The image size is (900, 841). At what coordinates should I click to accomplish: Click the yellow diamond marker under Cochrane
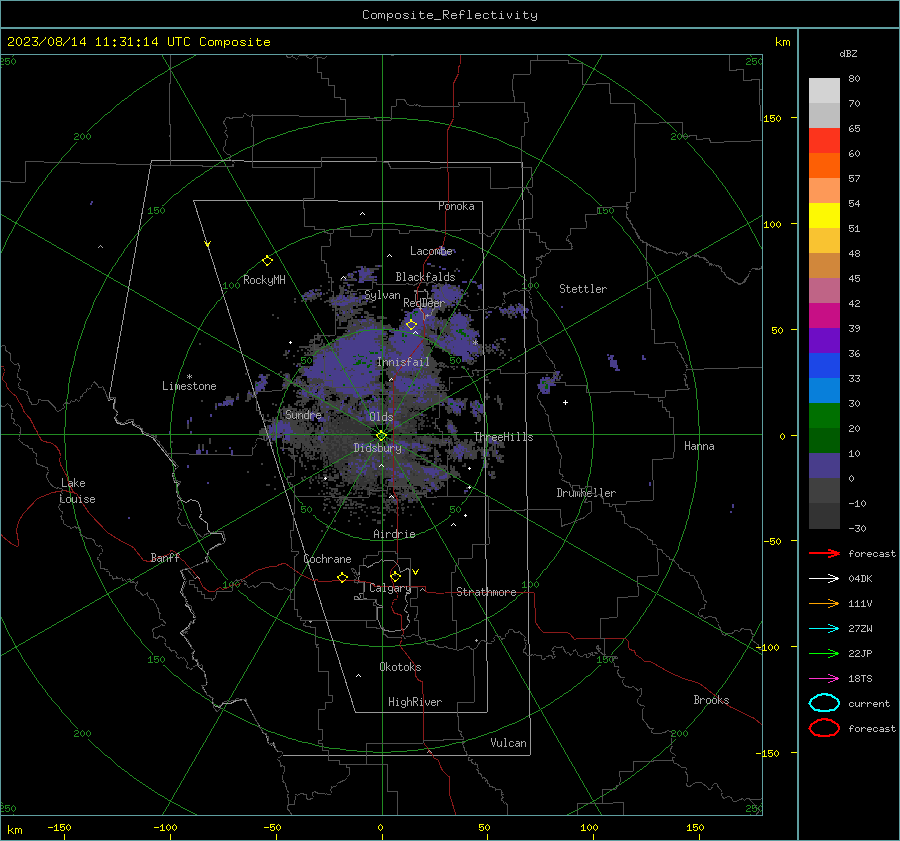[342, 577]
